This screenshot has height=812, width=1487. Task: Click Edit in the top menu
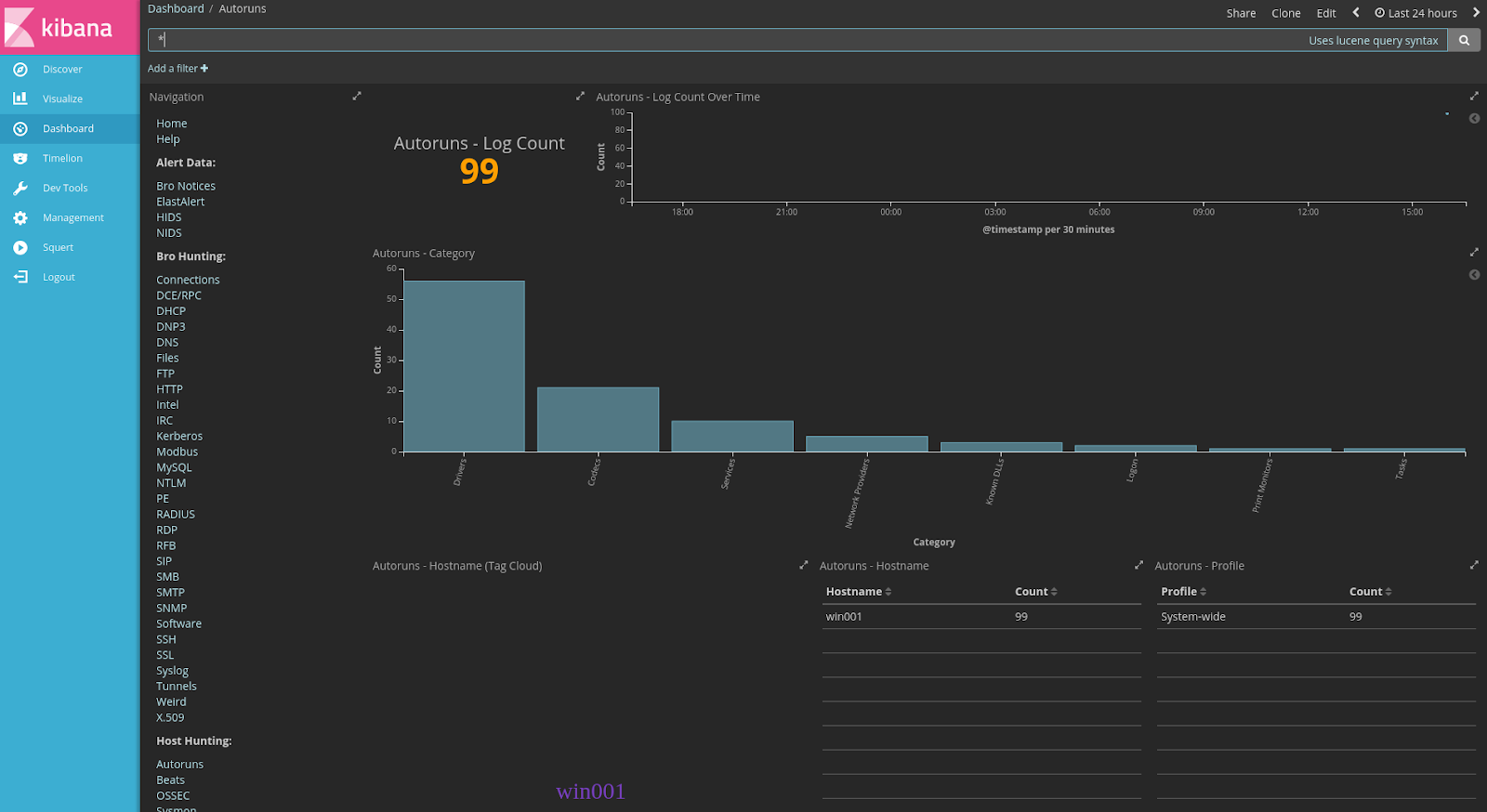pyautogui.click(x=1326, y=13)
